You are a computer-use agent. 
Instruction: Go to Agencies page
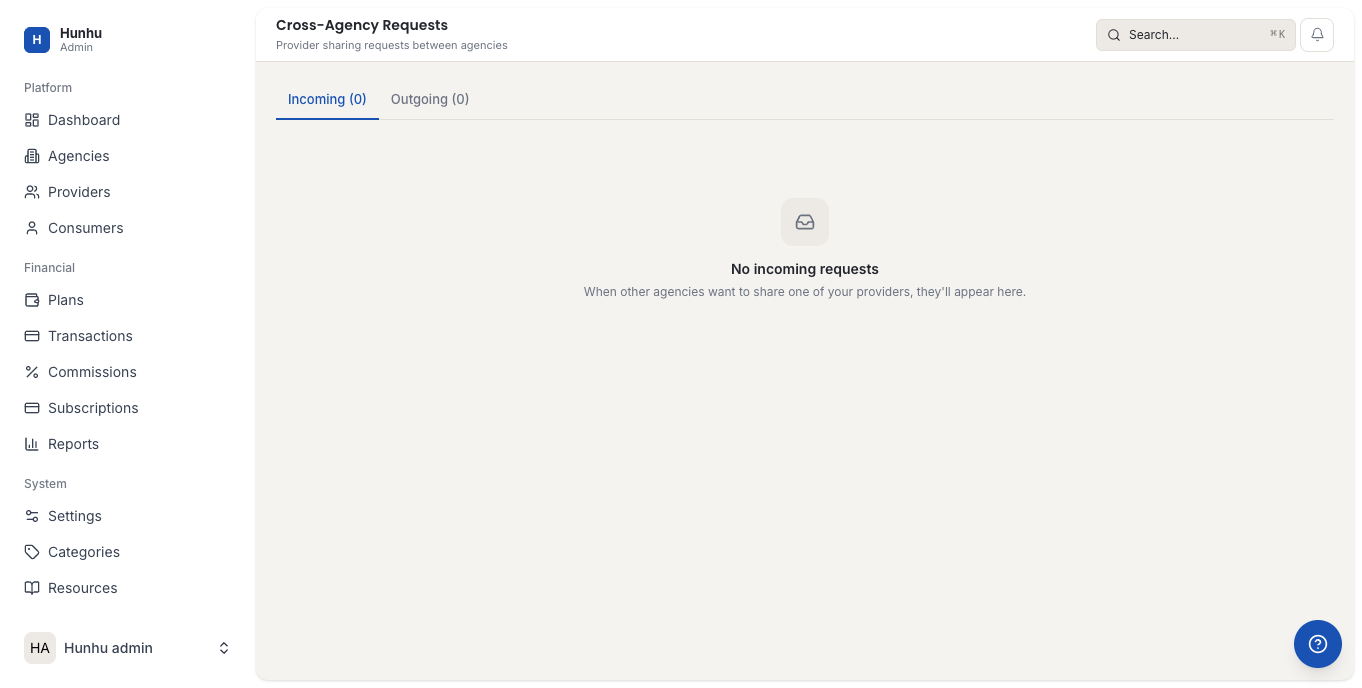coord(128,156)
